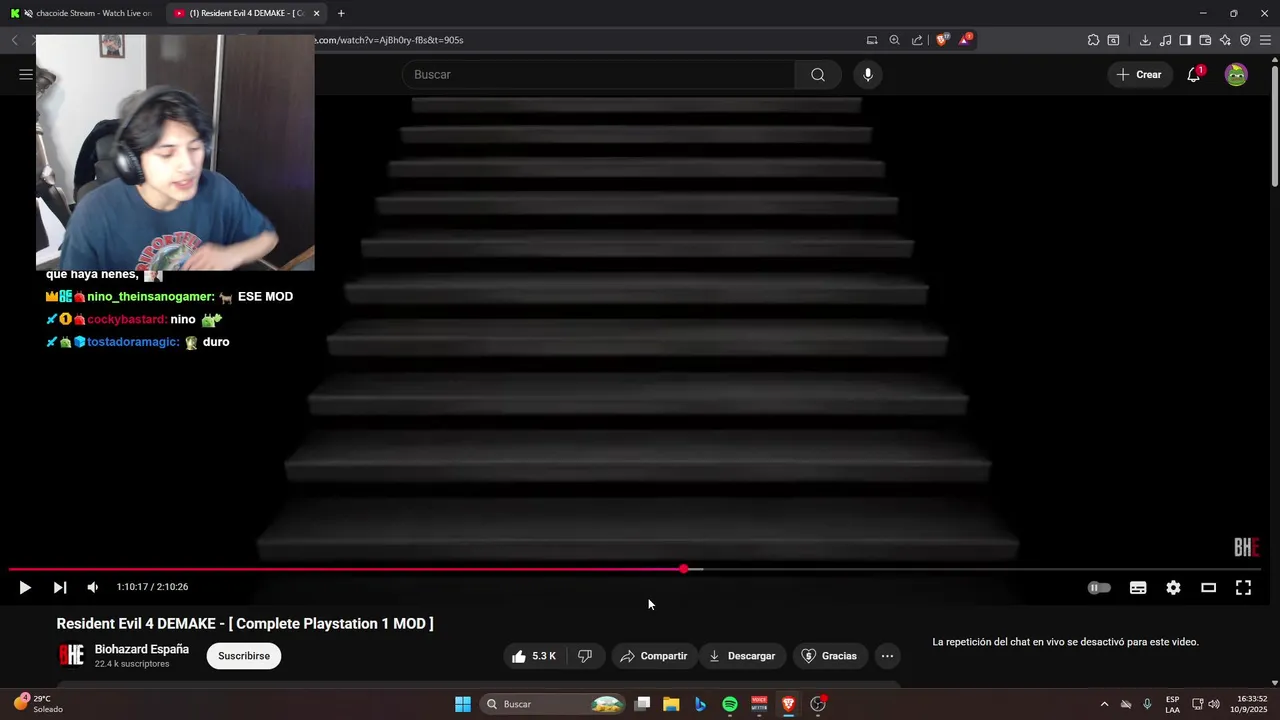The height and width of the screenshot is (720, 1280).
Task: Click the Gracias button
Action: 829,656
